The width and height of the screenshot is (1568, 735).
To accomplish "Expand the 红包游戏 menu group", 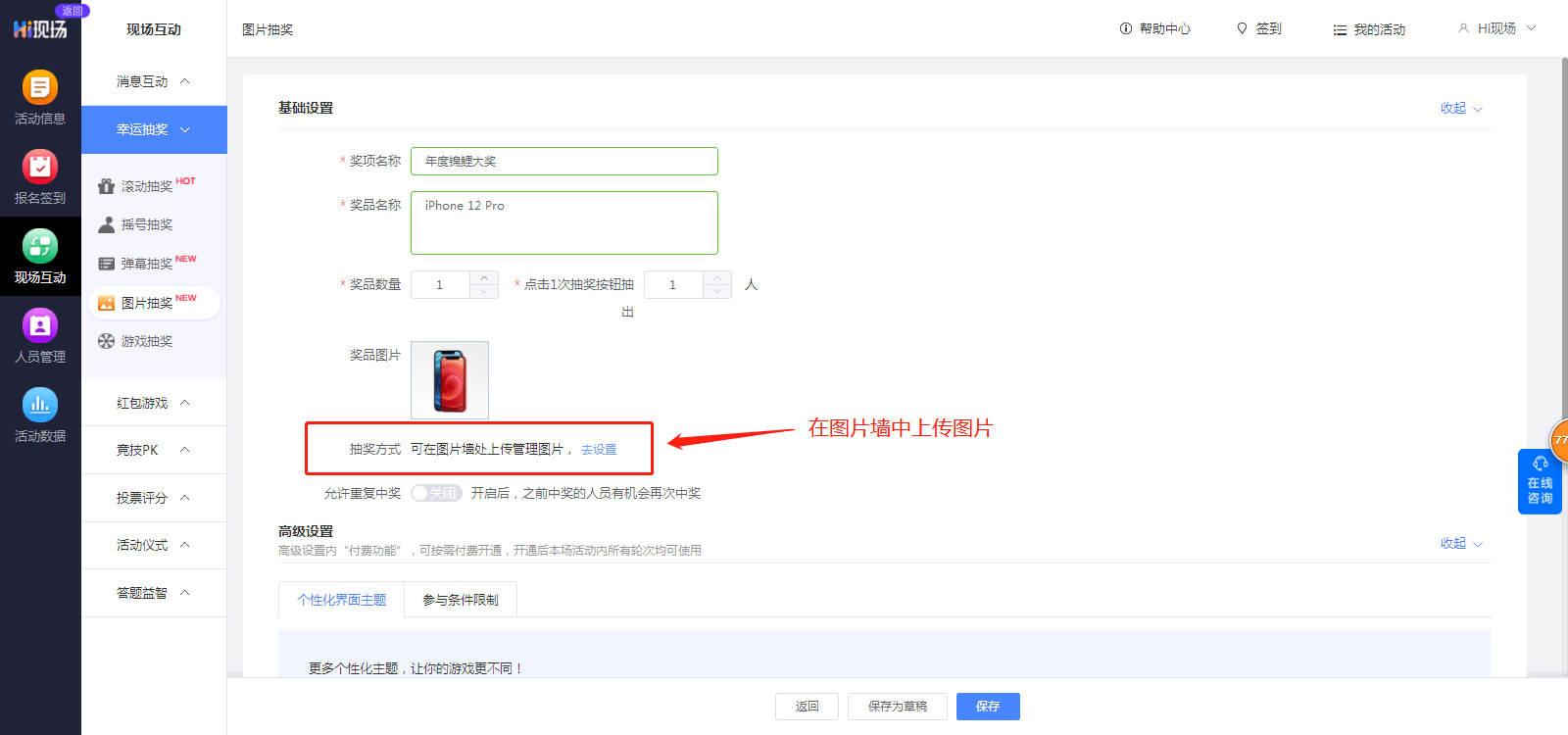I will point(154,403).
